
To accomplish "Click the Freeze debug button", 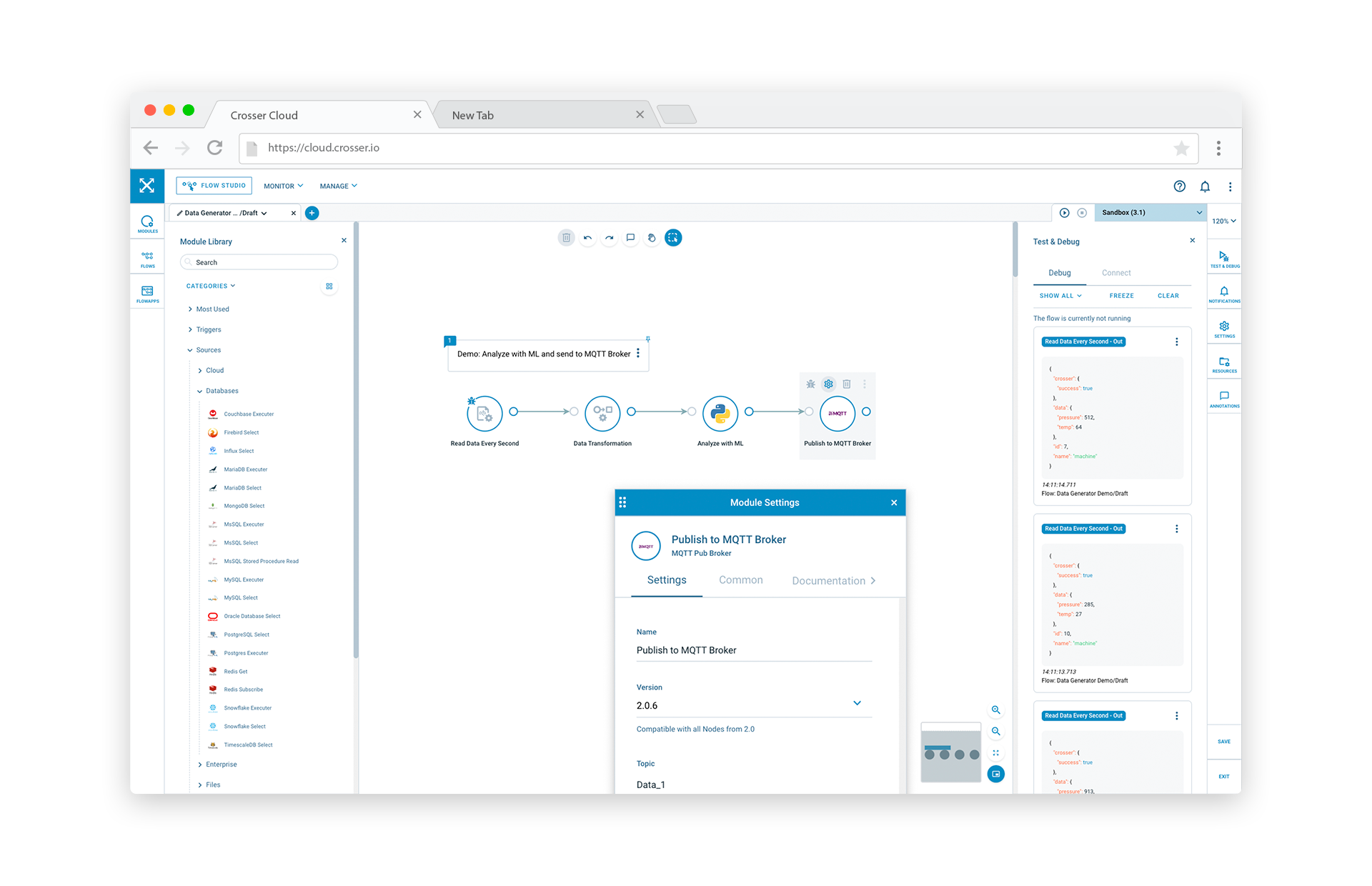I will pos(1121,296).
